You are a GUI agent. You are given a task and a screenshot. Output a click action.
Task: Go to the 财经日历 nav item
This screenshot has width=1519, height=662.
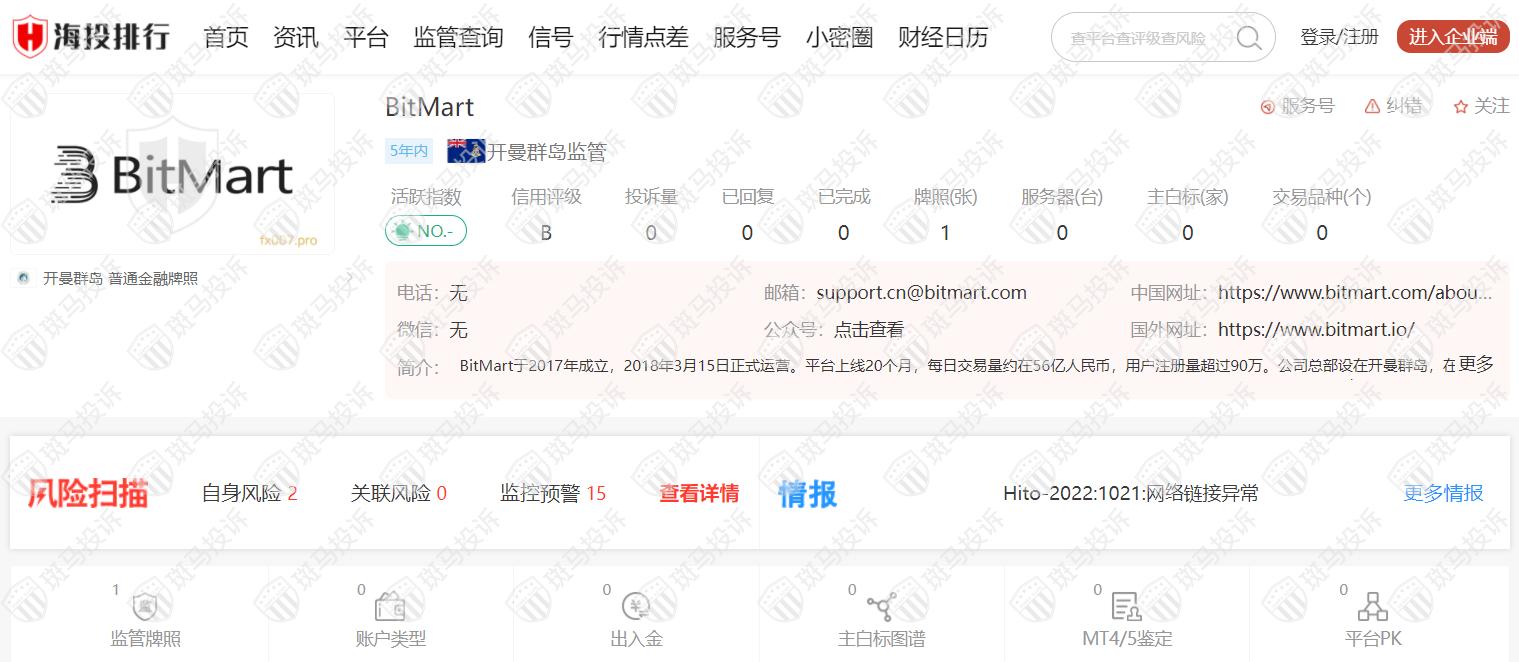pos(943,38)
